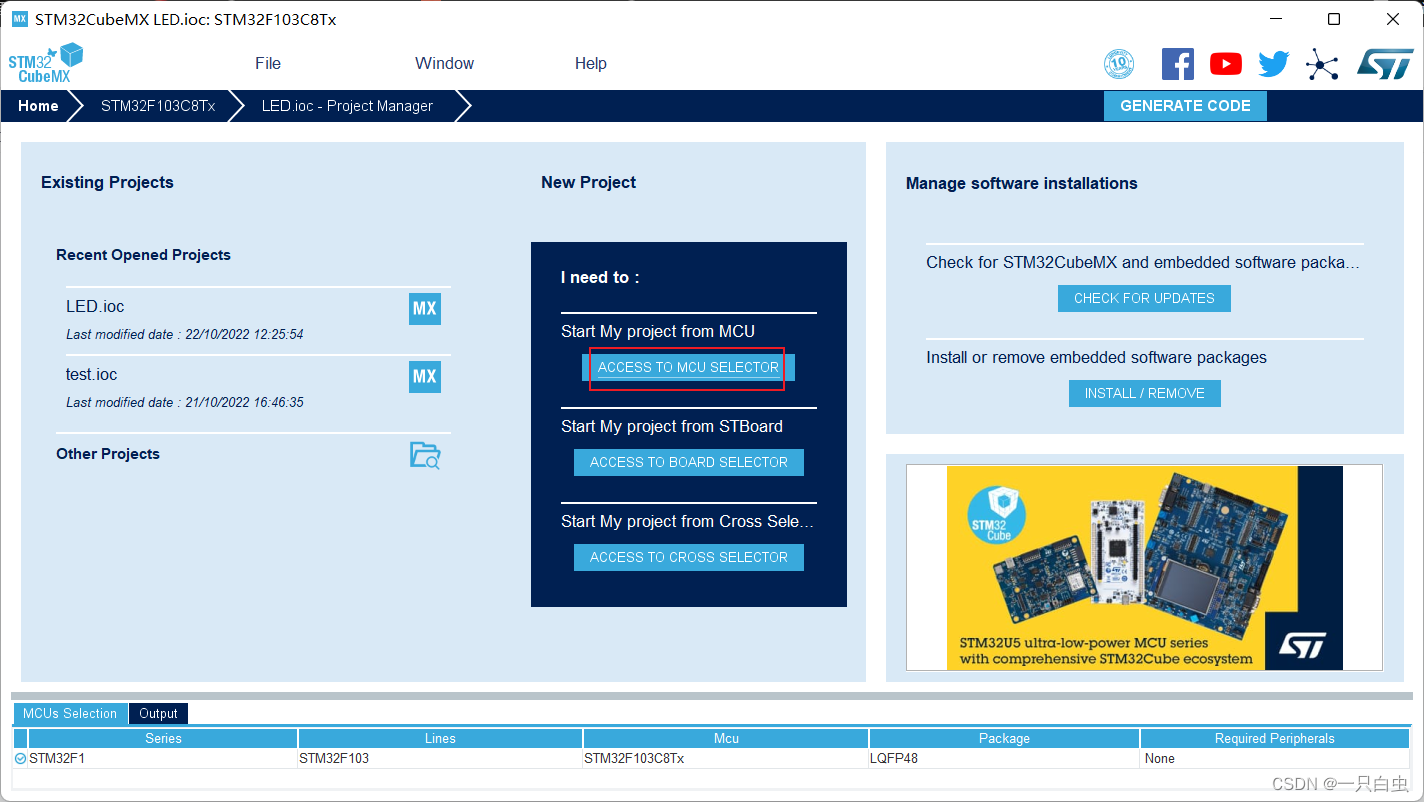This screenshot has width=1424, height=802.
Task: Click ACCESS TO BOARD SELECTOR button
Action: [688, 462]
